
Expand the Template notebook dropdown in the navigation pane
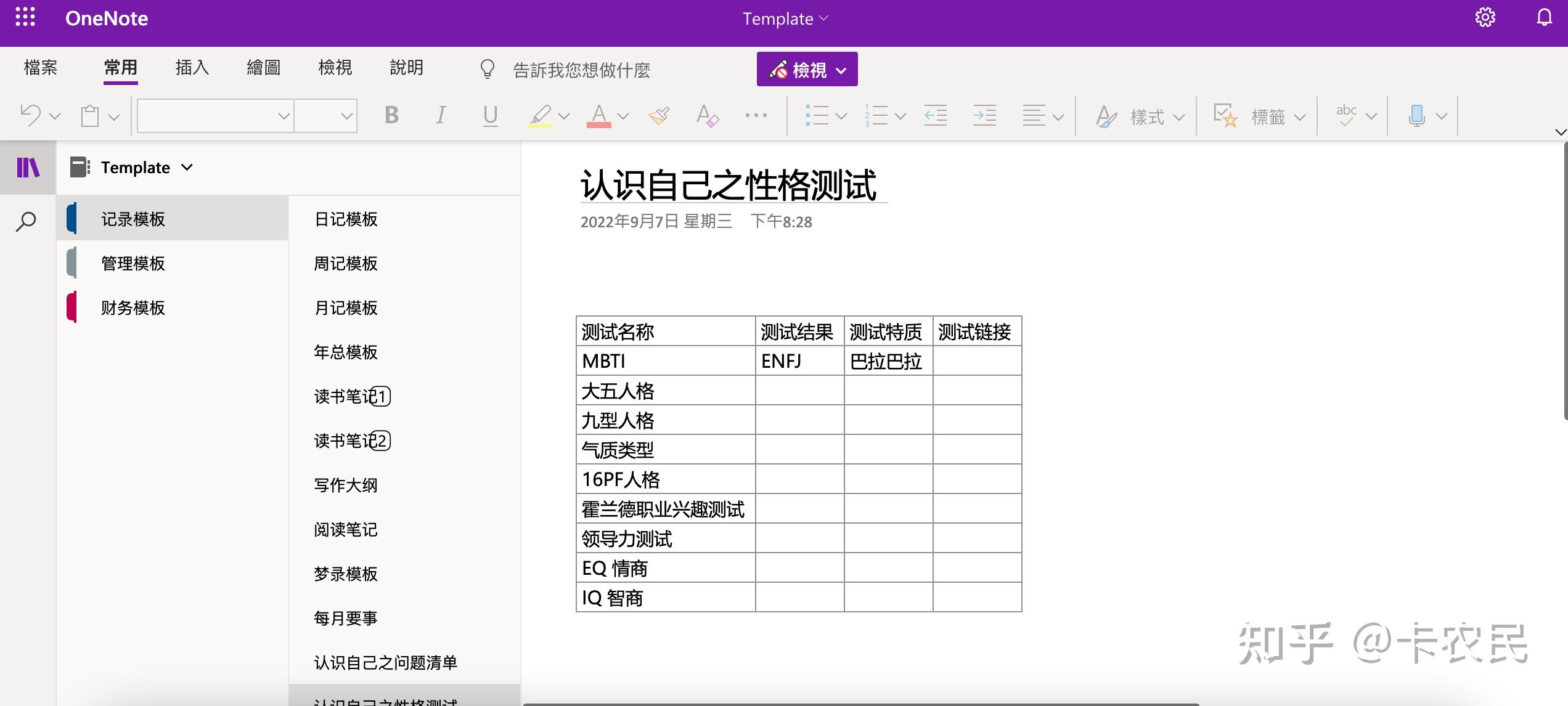187,167
